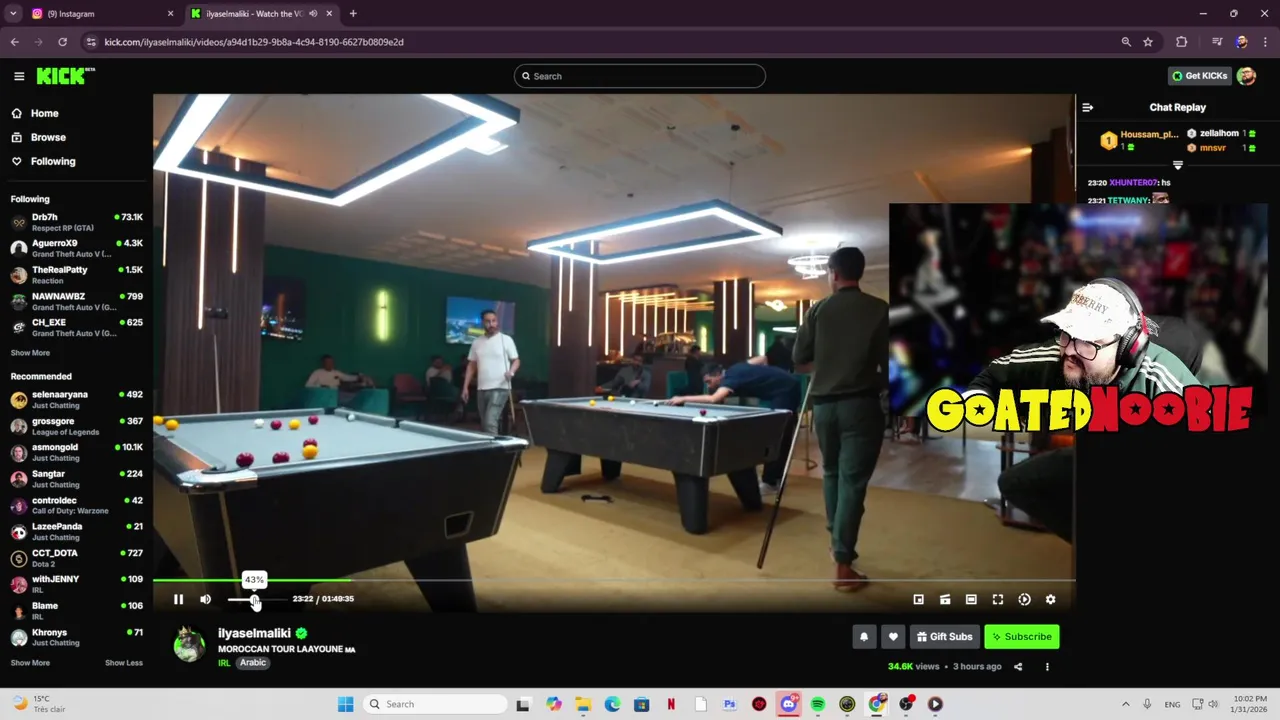This screenshot has height=720, width=1280.
Task: Toggle theater mode in player
Action: pyautogui.click(x=971, y=599)
